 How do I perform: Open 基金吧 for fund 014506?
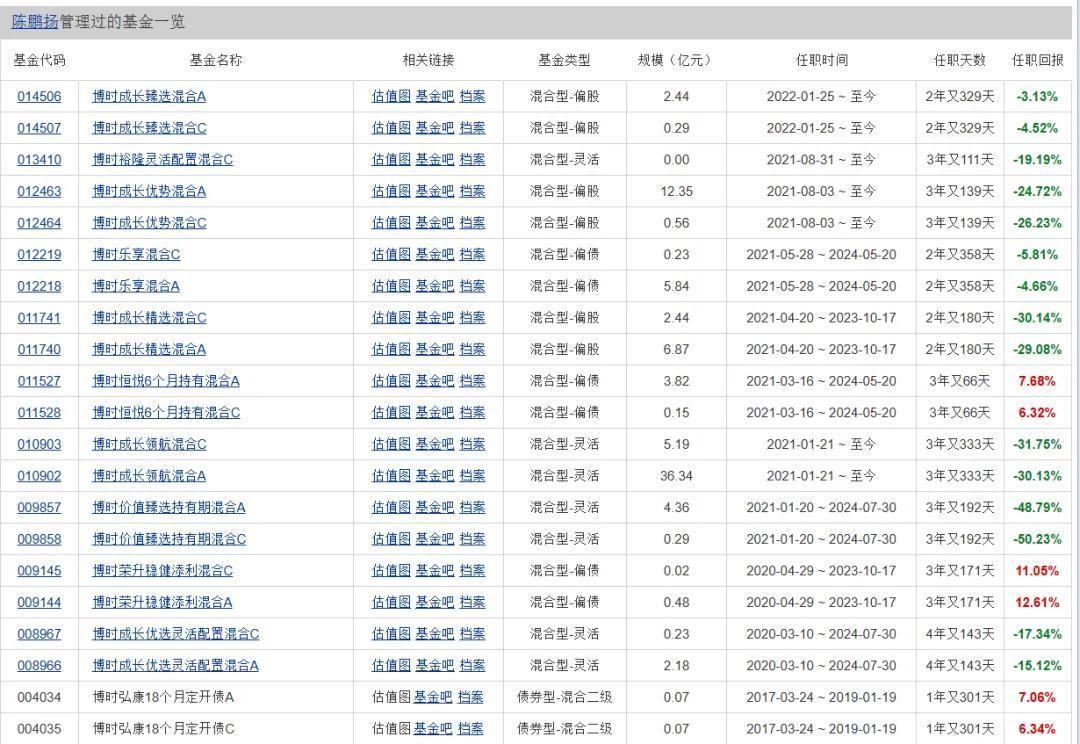pyautogui.click(x=435, y=96)
